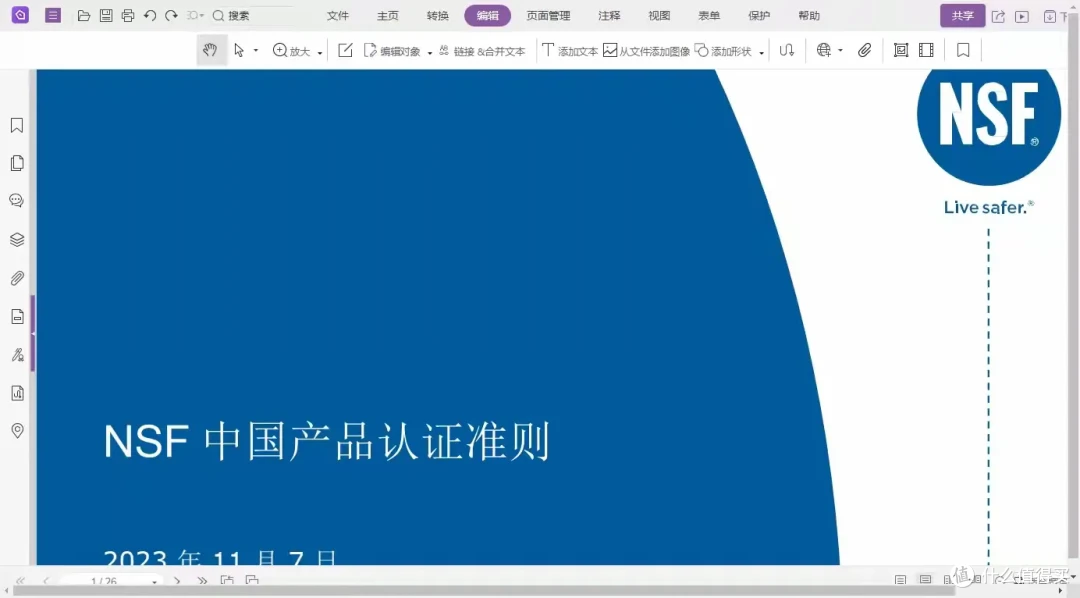Click the open file folder icon
The width and height of the screenshot is (1080, 598).
click(x=84, y=15)
